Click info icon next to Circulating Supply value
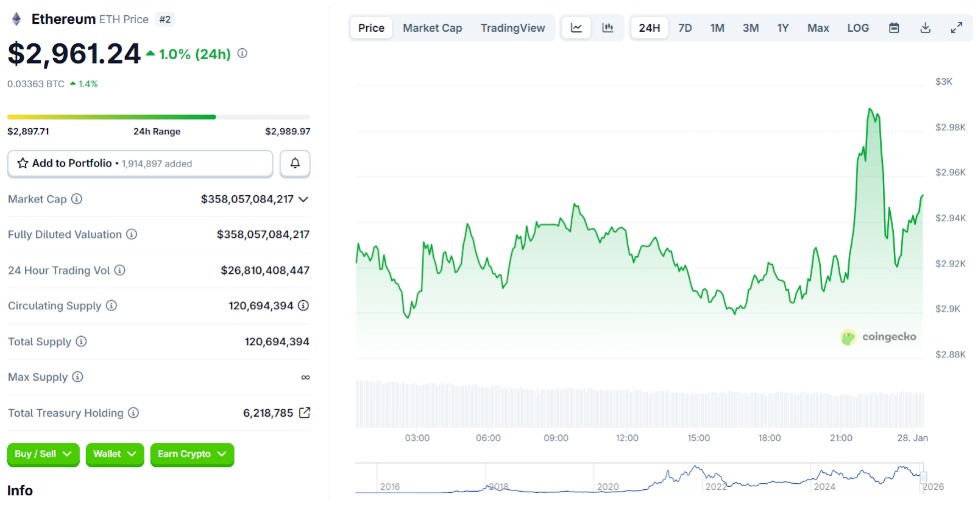976x515 pixels. click(x=303, y=306)
